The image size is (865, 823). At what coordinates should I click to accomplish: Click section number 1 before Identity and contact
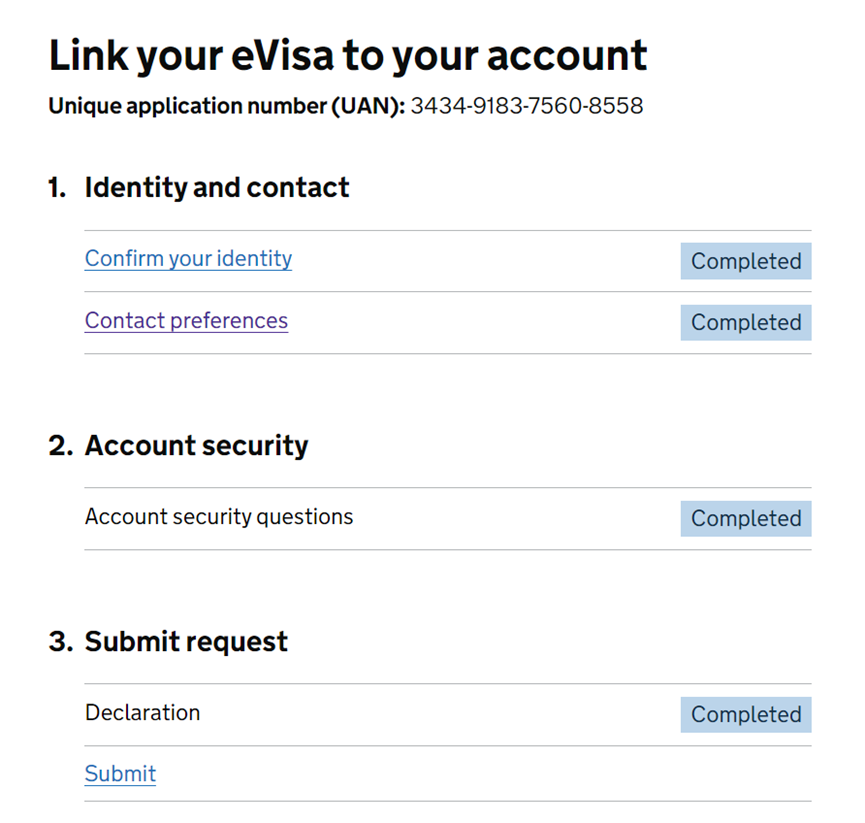[x=57, y=188]
